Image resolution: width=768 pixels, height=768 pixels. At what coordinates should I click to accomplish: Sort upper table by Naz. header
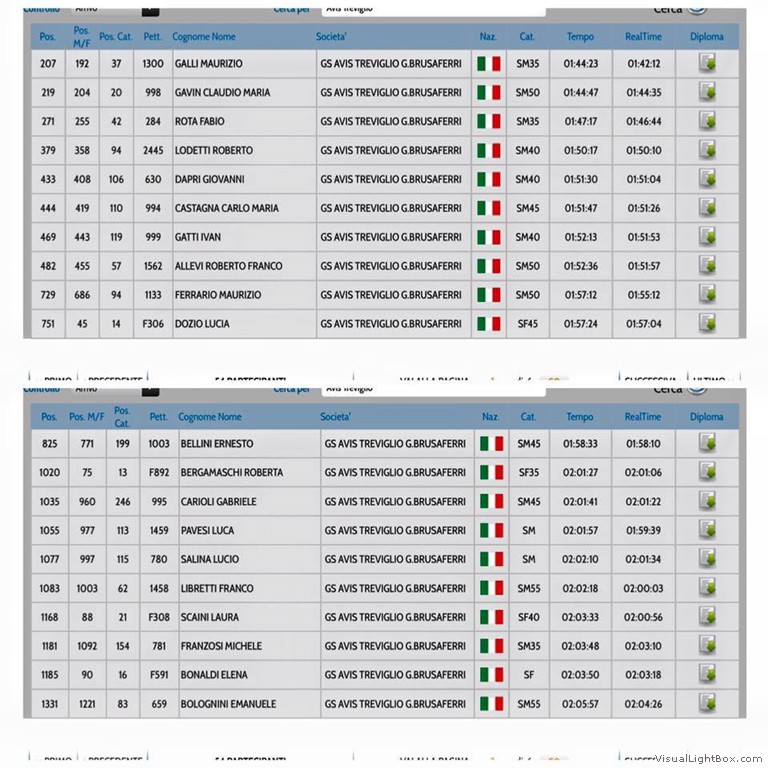pyautogui.click(x=488, y=36)
